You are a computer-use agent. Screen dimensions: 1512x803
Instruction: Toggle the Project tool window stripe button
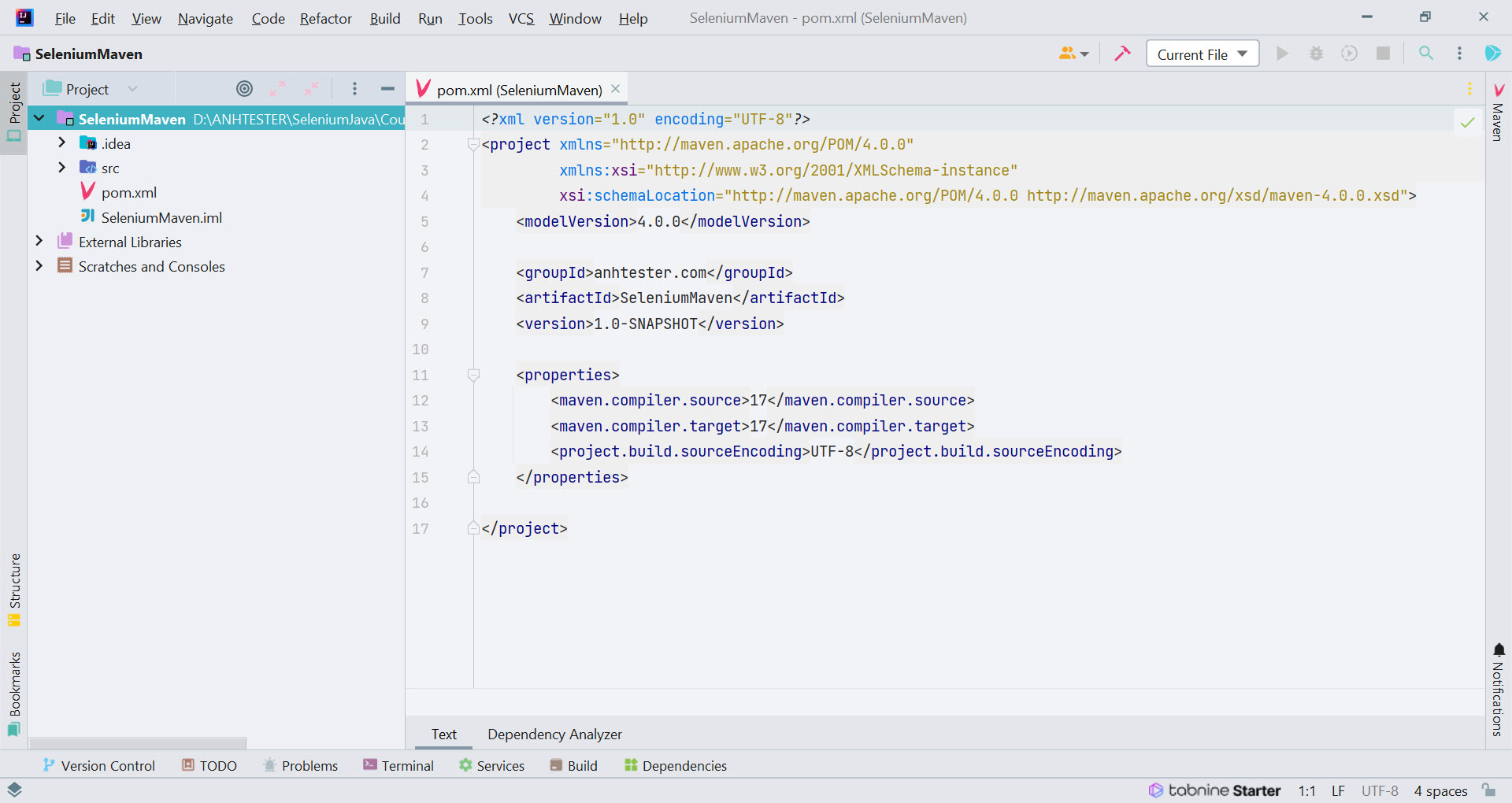point(14,113)
